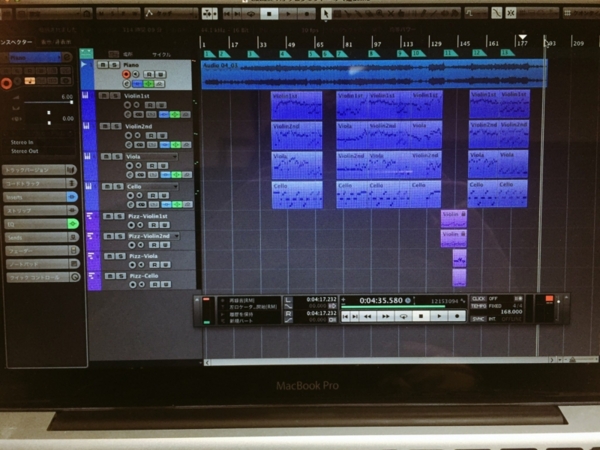
Task: Toggle read automation on Pizz-Cello track
Action: [x=155, y=284]
